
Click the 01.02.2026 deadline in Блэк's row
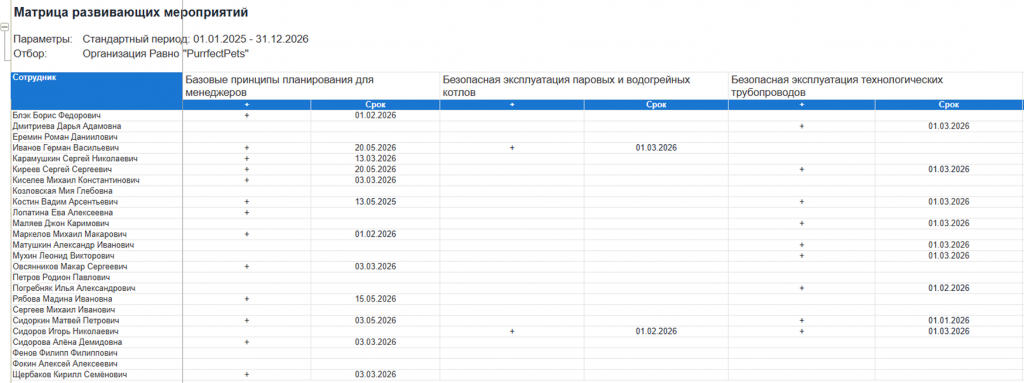tap(376, 115)
